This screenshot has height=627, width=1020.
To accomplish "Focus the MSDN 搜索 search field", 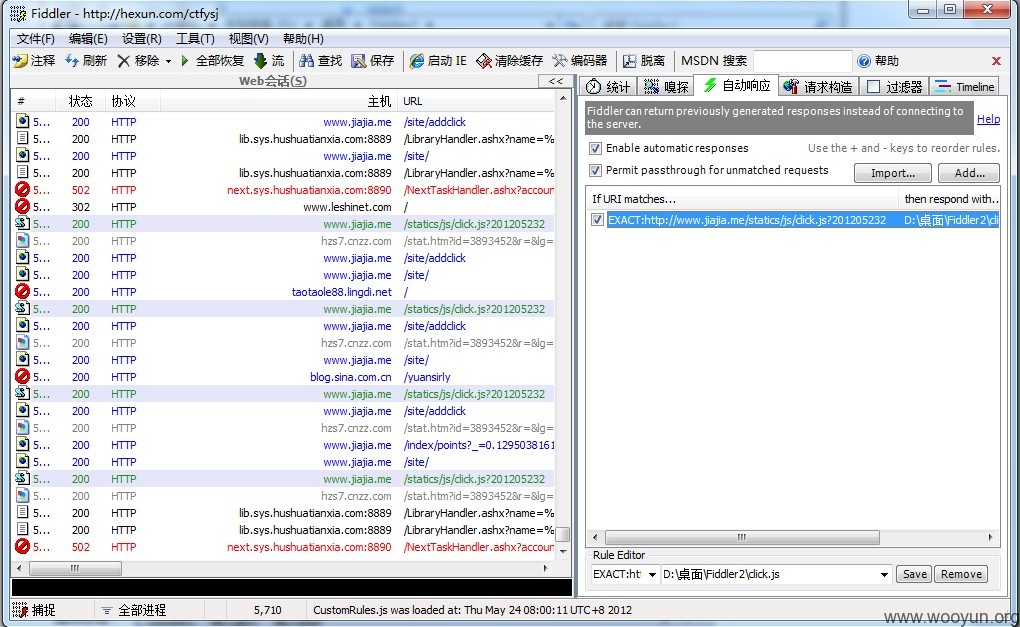I will 802,60.
